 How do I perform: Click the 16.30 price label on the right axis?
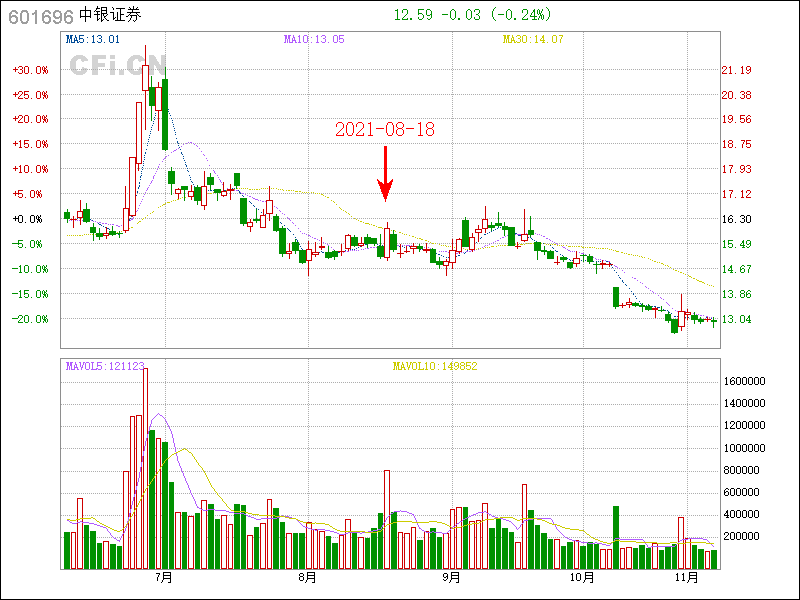736,219
